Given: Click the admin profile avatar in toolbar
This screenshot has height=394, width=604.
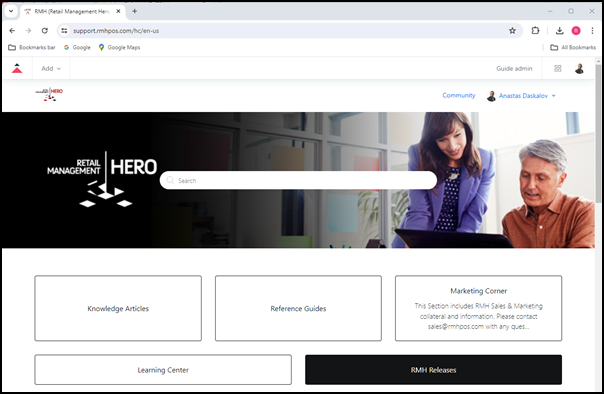Looking at the screenshot, I should (x=579, y=69).
